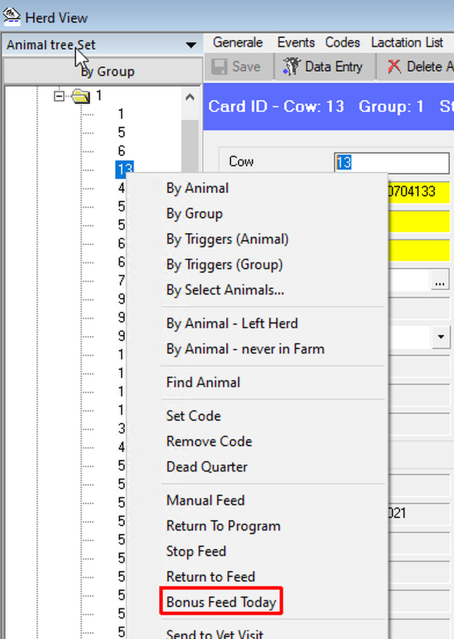Choose Dead Quarter option
454x639 pixels.
pyautogui.click(x=207, y=467)
